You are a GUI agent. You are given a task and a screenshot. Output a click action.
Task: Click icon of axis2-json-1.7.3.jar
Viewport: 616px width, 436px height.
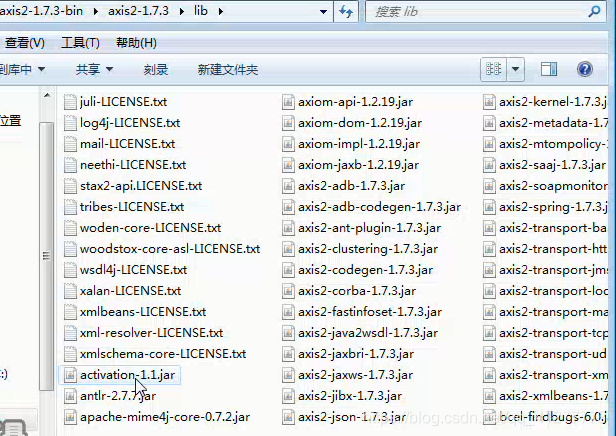tap(288, 417)
